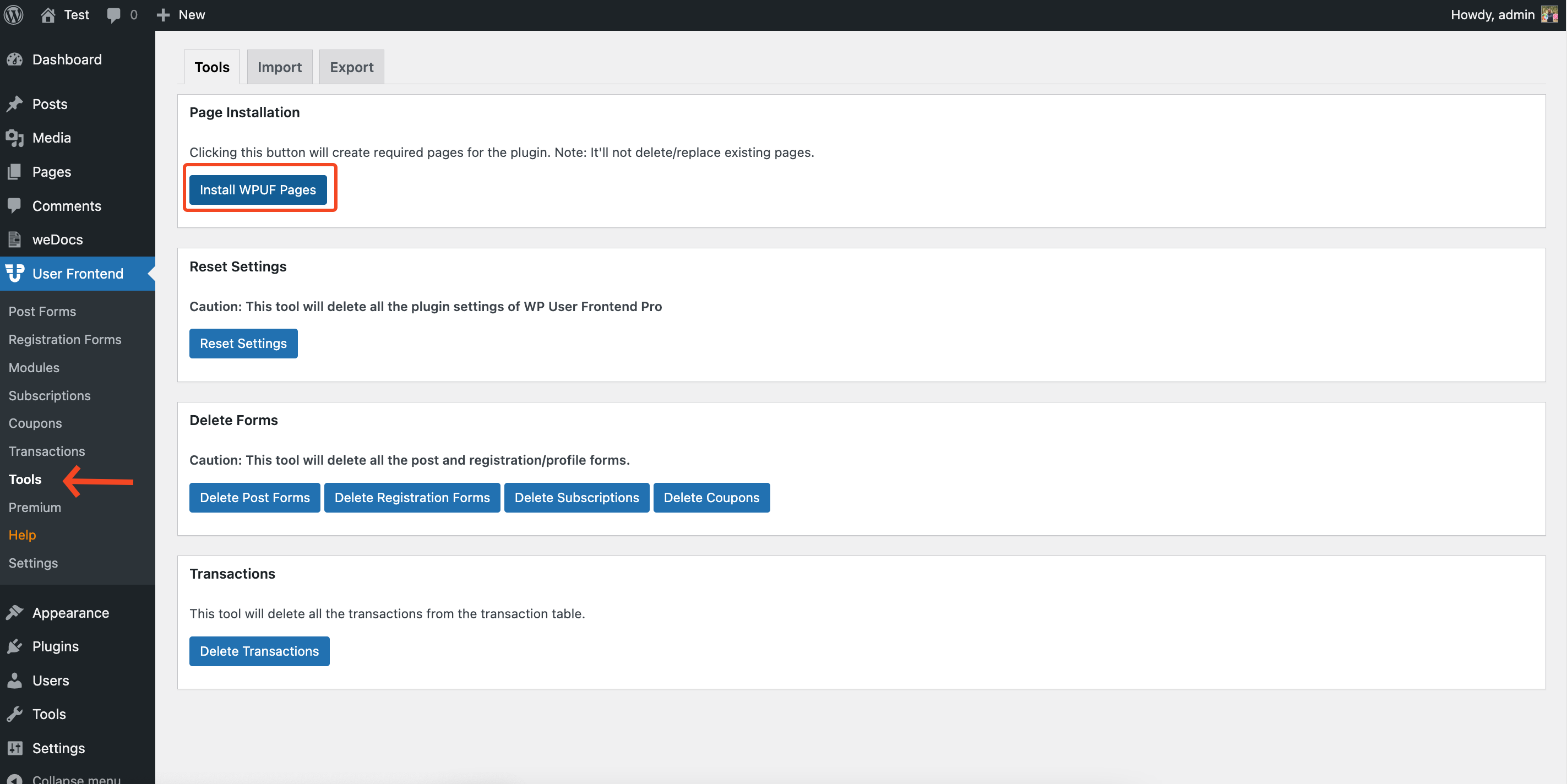The width and height of the screenshot is (1567, 784).
Task: Click the Plugins sidebar icon
Action: 15,645
